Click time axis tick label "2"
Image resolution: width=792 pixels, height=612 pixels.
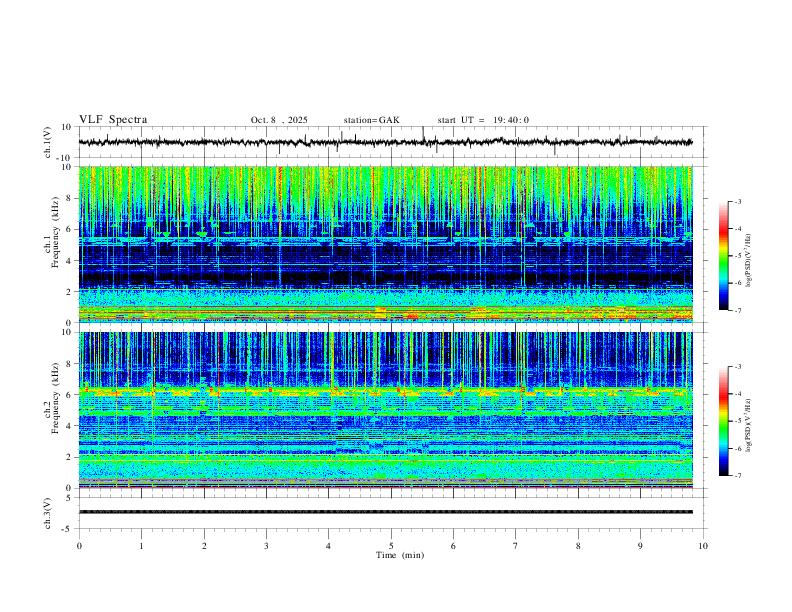pyautogui.click(x=204, y=546)
